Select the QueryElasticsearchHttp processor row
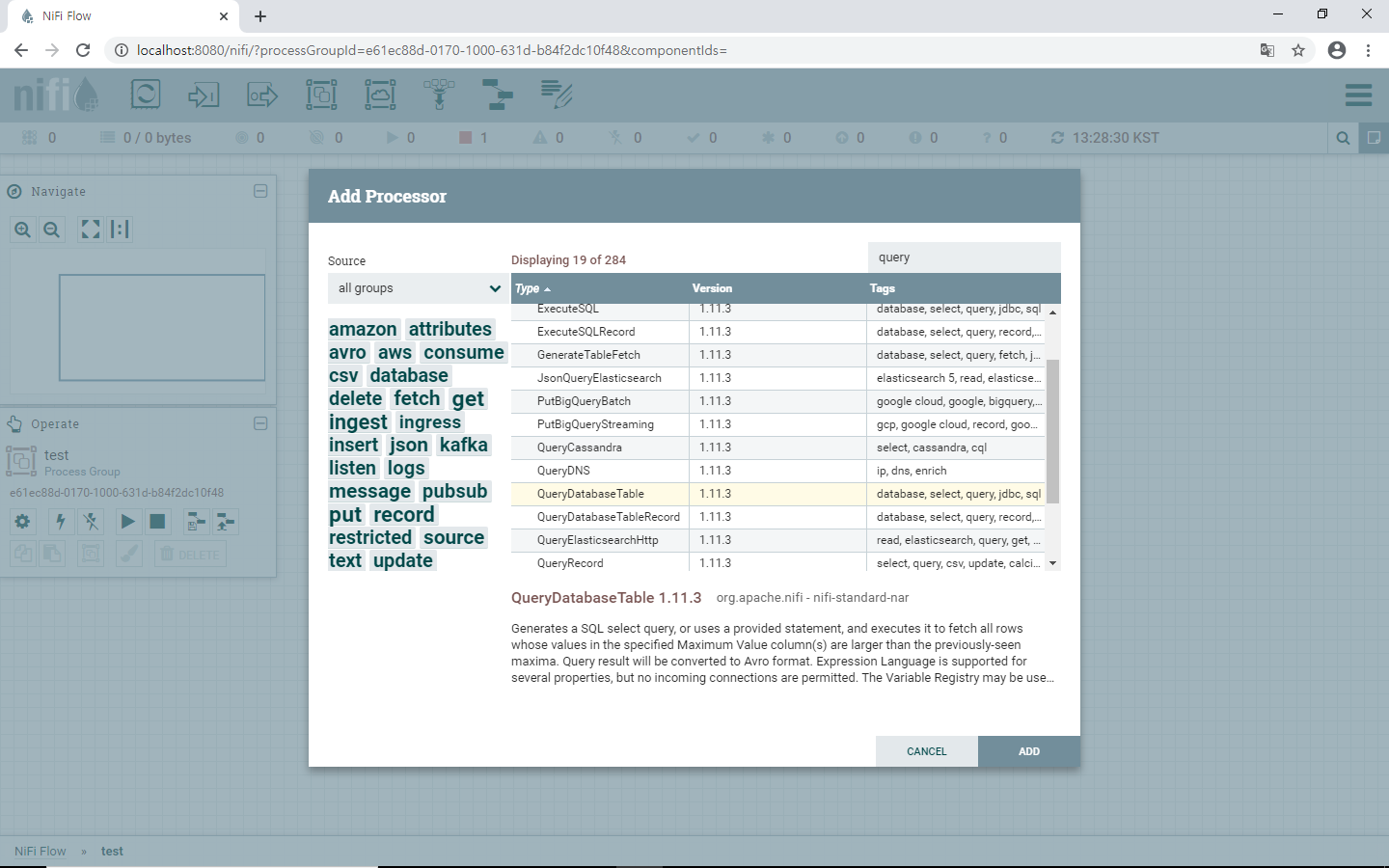1389x868 pixels. [x=777, y=540]
